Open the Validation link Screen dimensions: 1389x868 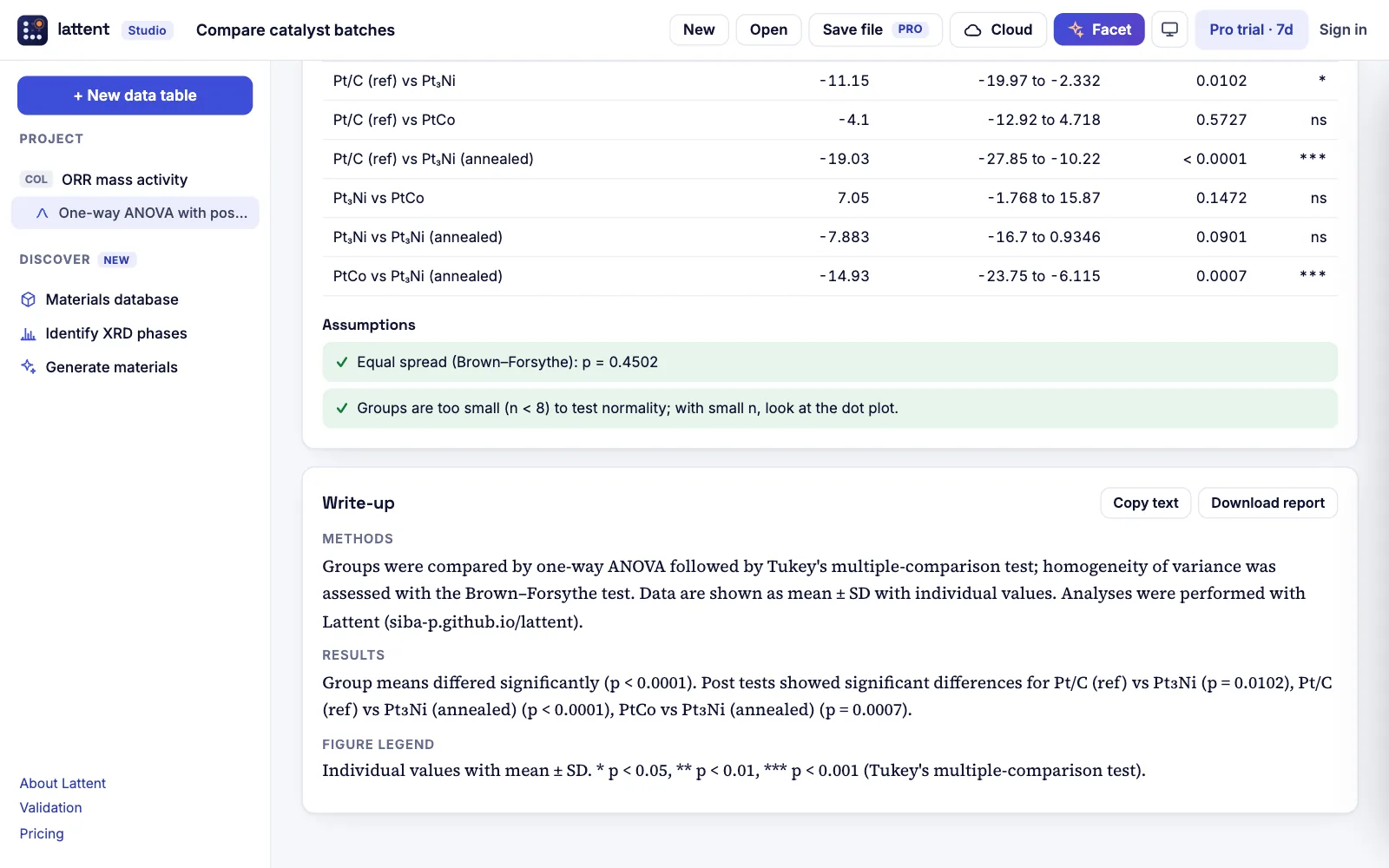51,807
